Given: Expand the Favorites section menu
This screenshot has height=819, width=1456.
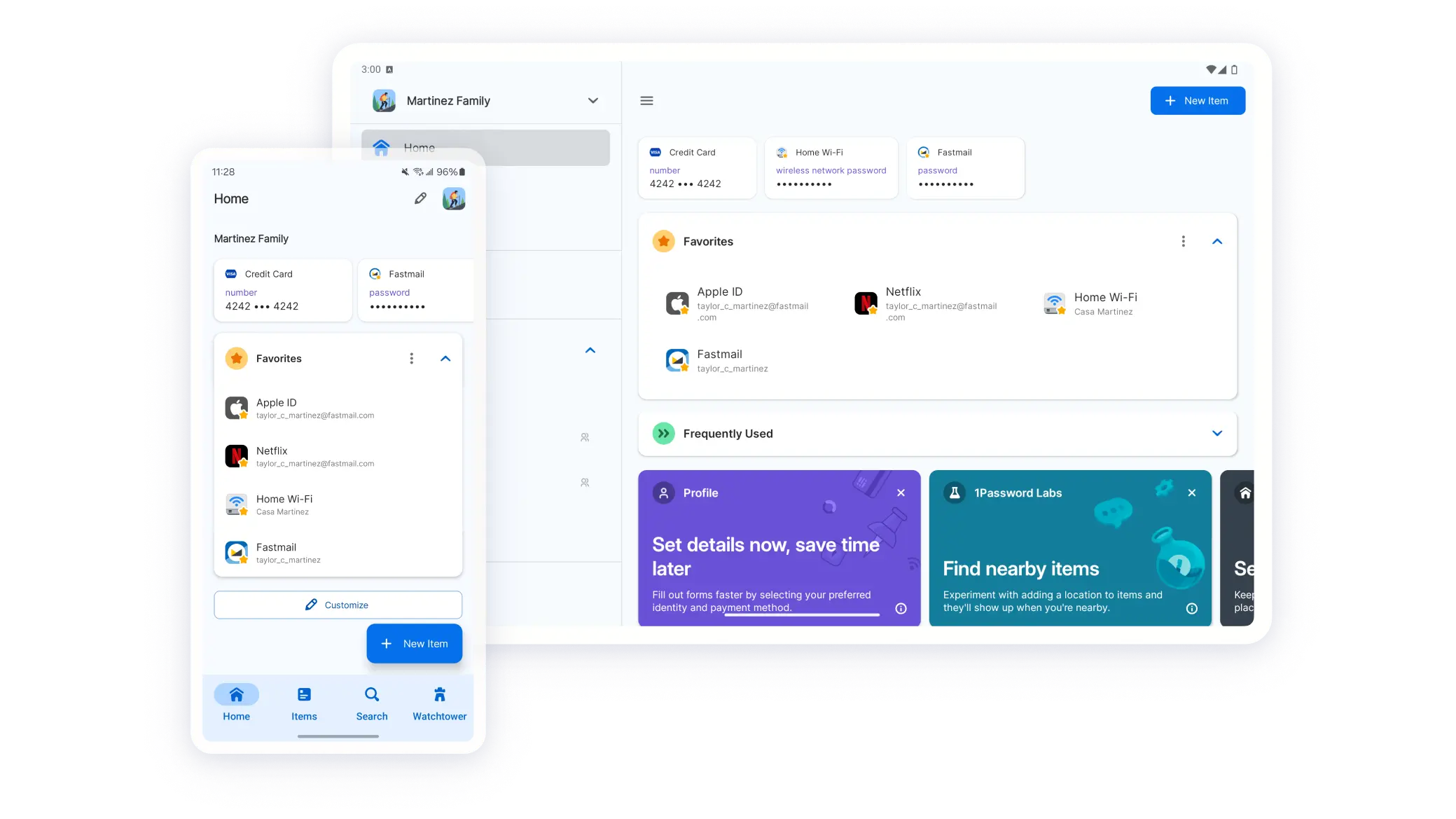Looking at the screenshot, I should coord(1184,241).
